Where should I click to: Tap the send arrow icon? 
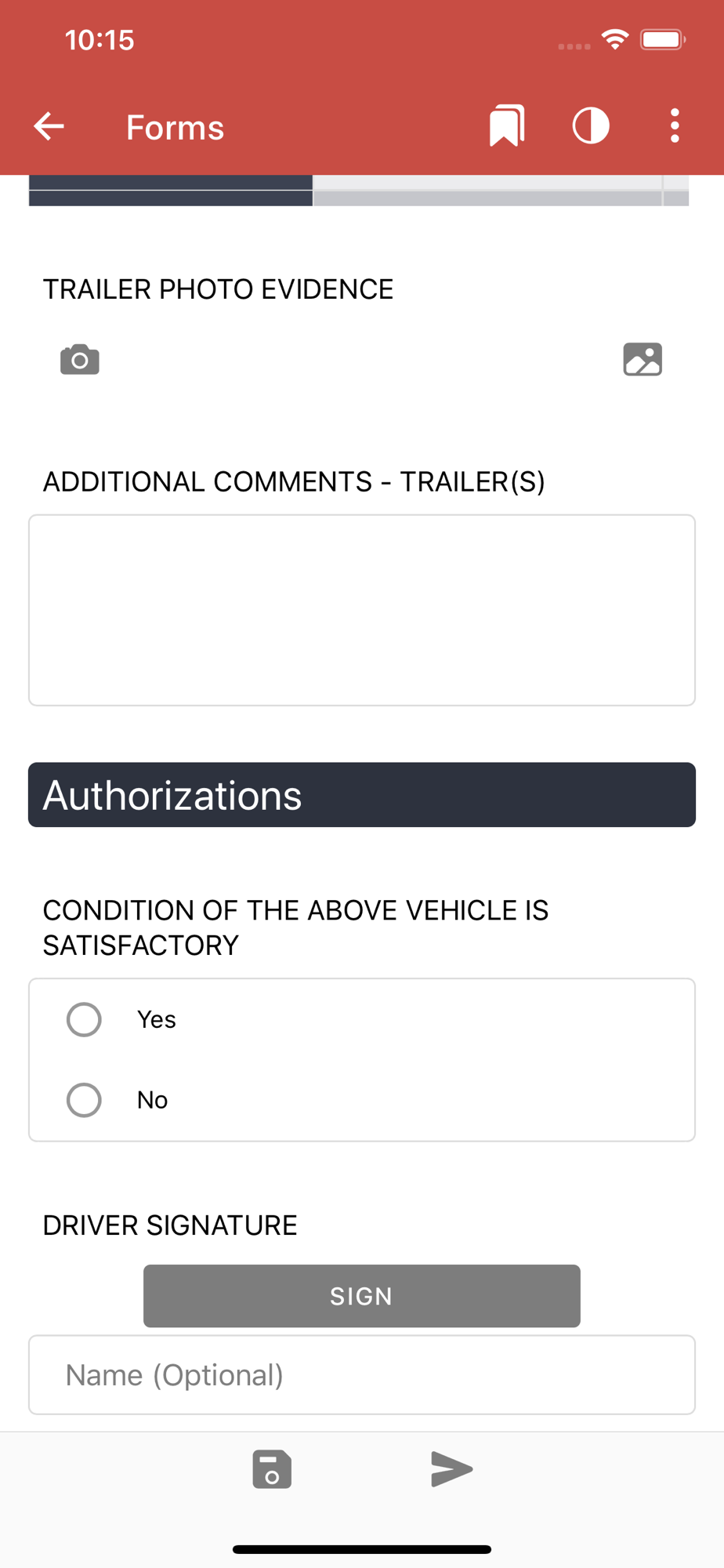tap(451, 1469)
